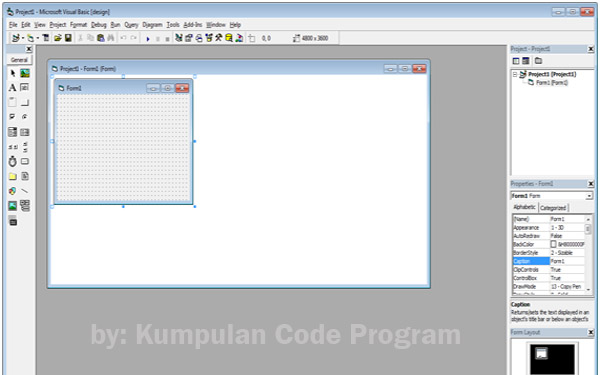Click the Data View Window toolbar icon

(229, 38)
